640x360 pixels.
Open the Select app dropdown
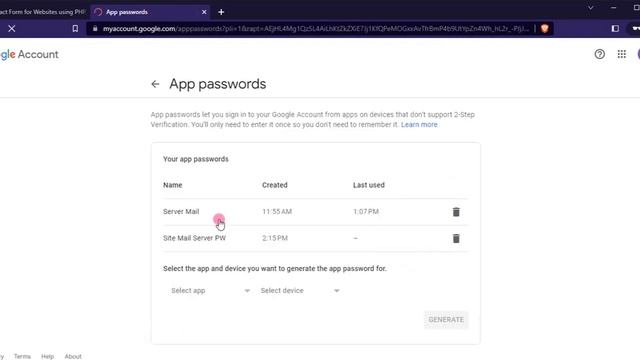[x=210, y=291]
